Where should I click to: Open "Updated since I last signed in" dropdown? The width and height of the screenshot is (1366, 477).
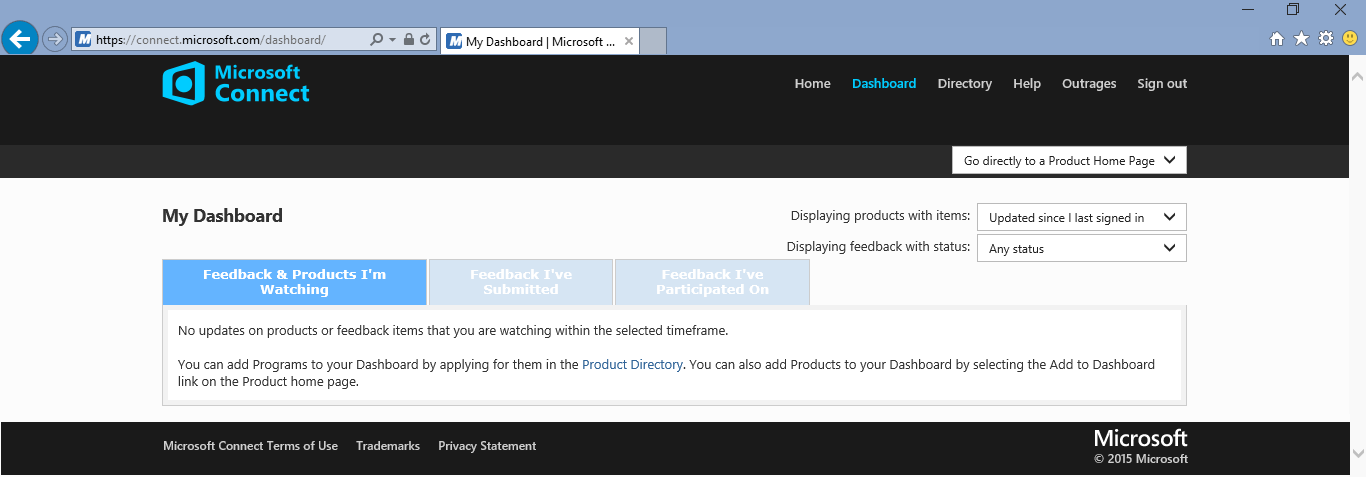click(x=1081, y=218)
